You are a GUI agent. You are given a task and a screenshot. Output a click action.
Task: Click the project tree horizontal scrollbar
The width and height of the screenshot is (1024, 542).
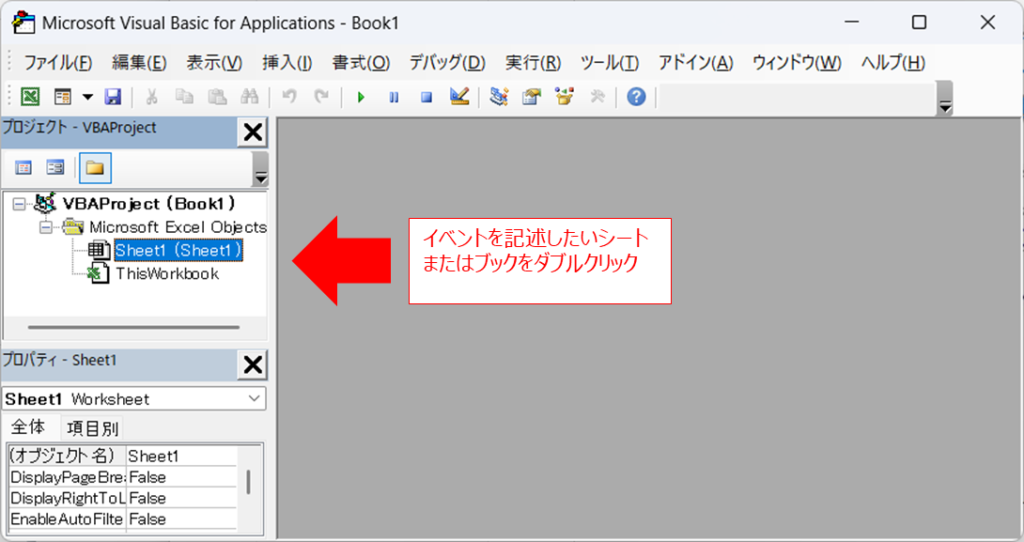tap(134, 327)
